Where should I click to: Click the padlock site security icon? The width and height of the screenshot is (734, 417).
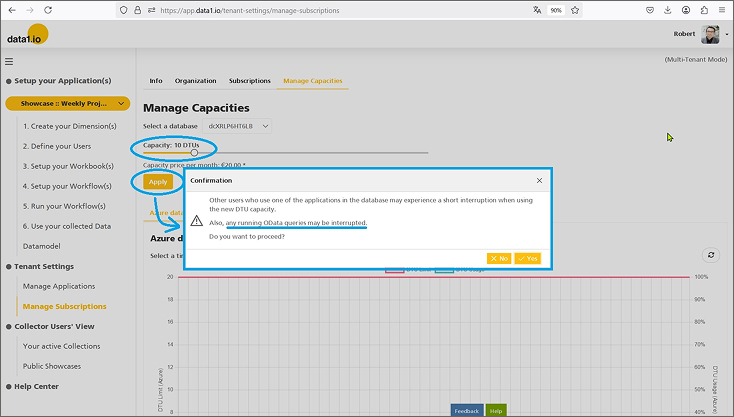[138, 10]
